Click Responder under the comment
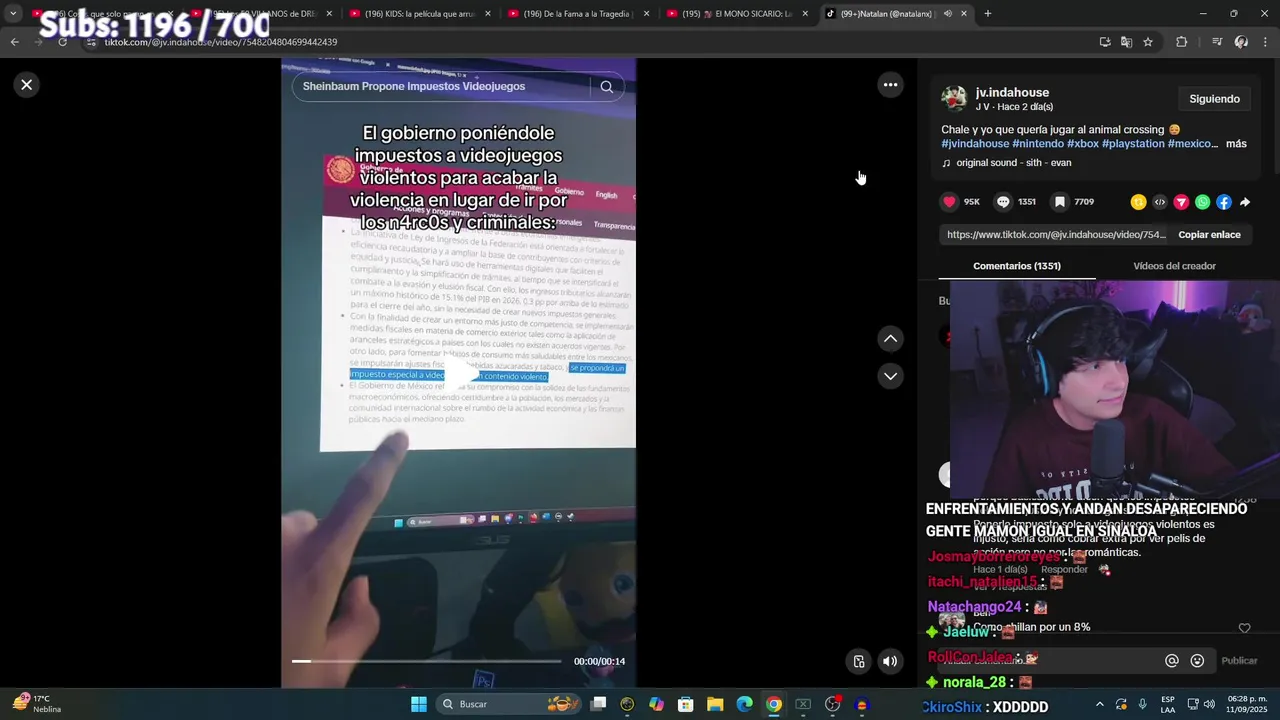 [x=1064, y=570]
